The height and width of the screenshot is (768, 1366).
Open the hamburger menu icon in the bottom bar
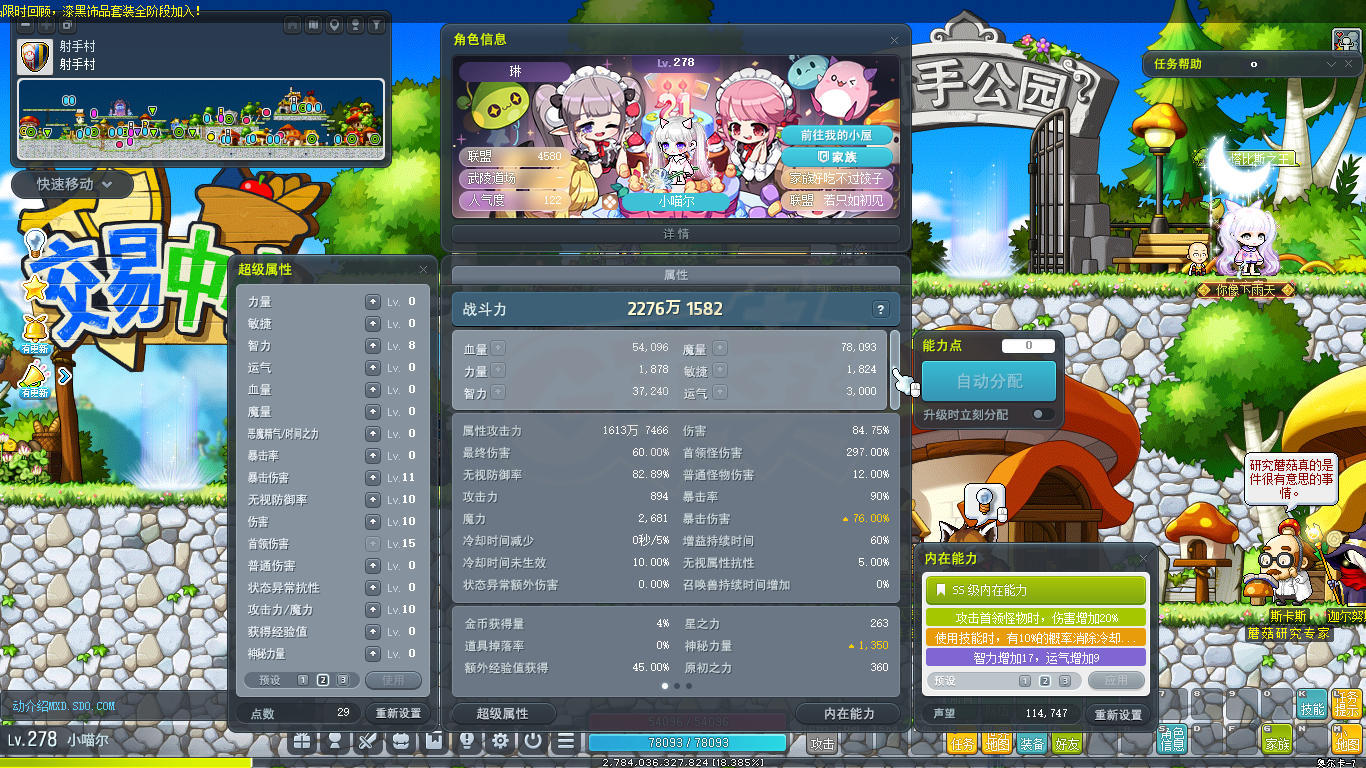[566, 741]
